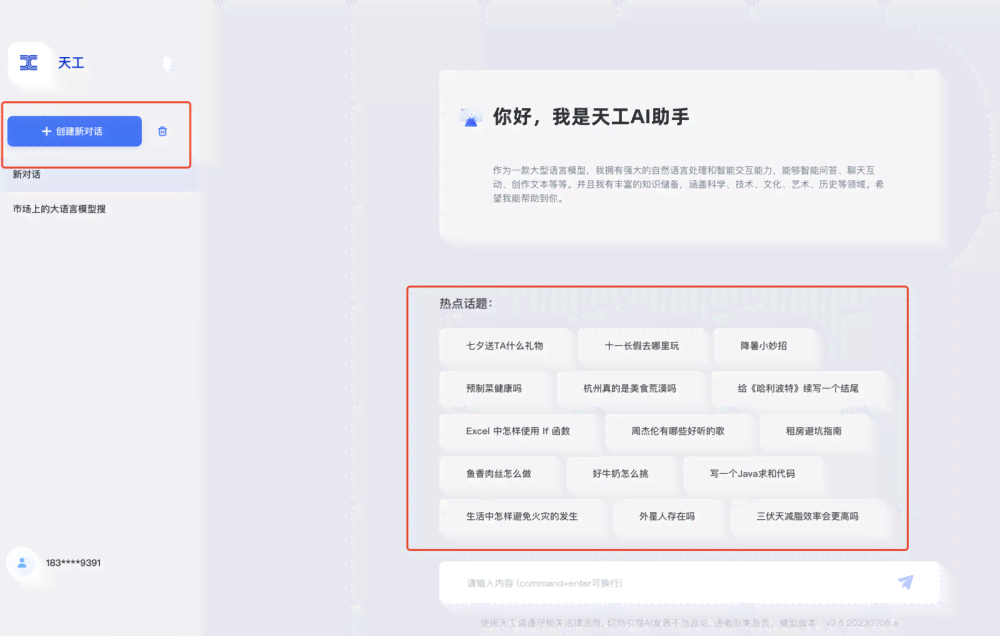Choose 周杰伦有哪些好听的歌 topic

point(678,431)
